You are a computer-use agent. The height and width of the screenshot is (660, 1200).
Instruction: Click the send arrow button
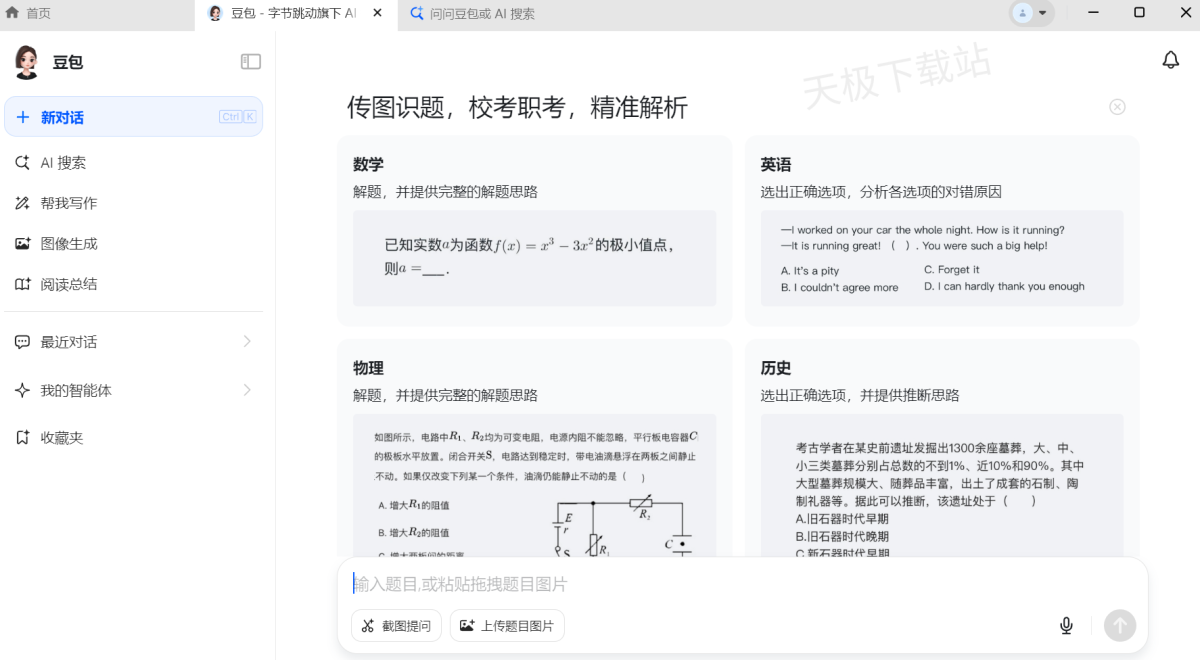(1120, 626)
